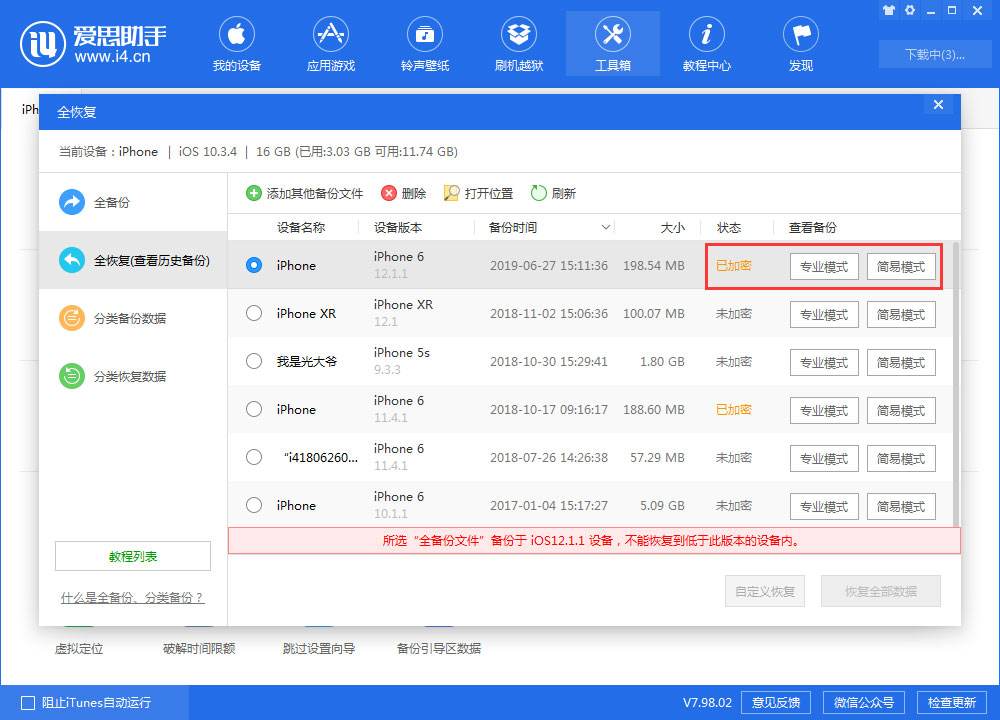Open the skin (shirt) icon in title bar
Screen dimensions: 1000x720
pyautogui.click(x=888, y=10)
